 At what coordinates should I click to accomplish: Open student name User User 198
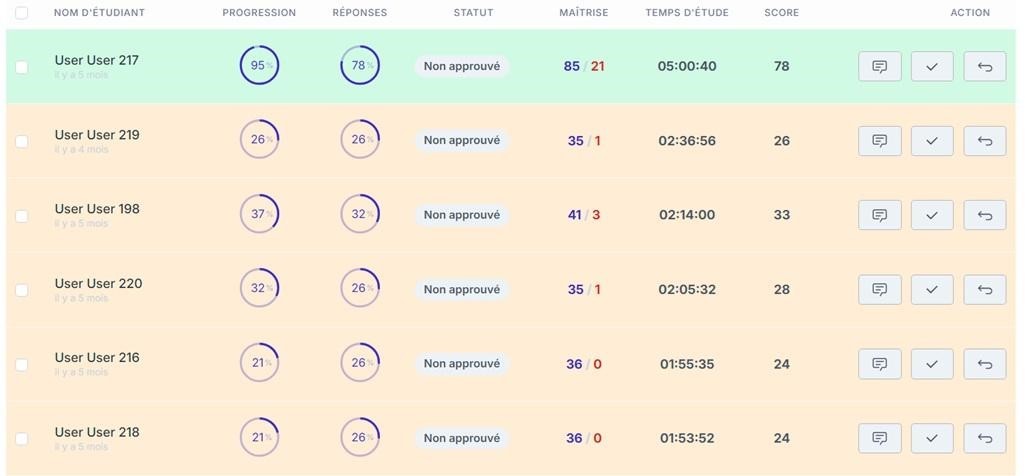click(97, 209)
